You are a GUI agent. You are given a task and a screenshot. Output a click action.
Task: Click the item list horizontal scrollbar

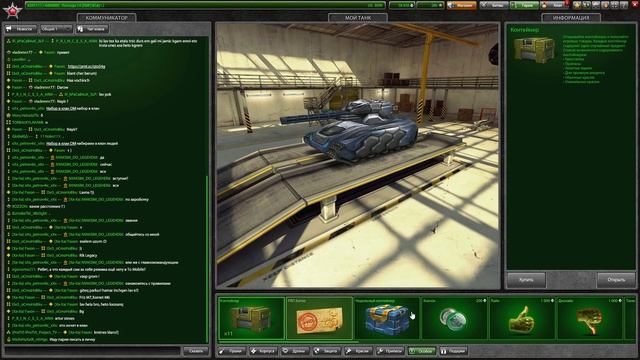[288, 342]
